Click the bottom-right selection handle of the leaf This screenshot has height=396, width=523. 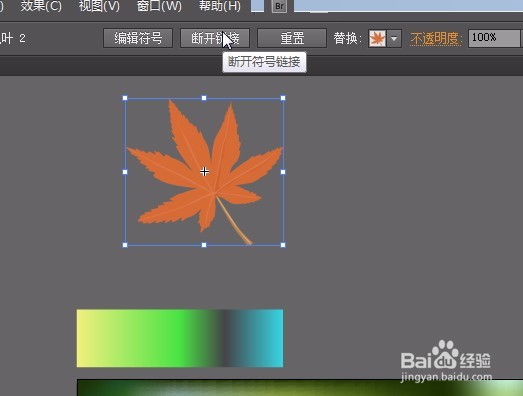283,245
